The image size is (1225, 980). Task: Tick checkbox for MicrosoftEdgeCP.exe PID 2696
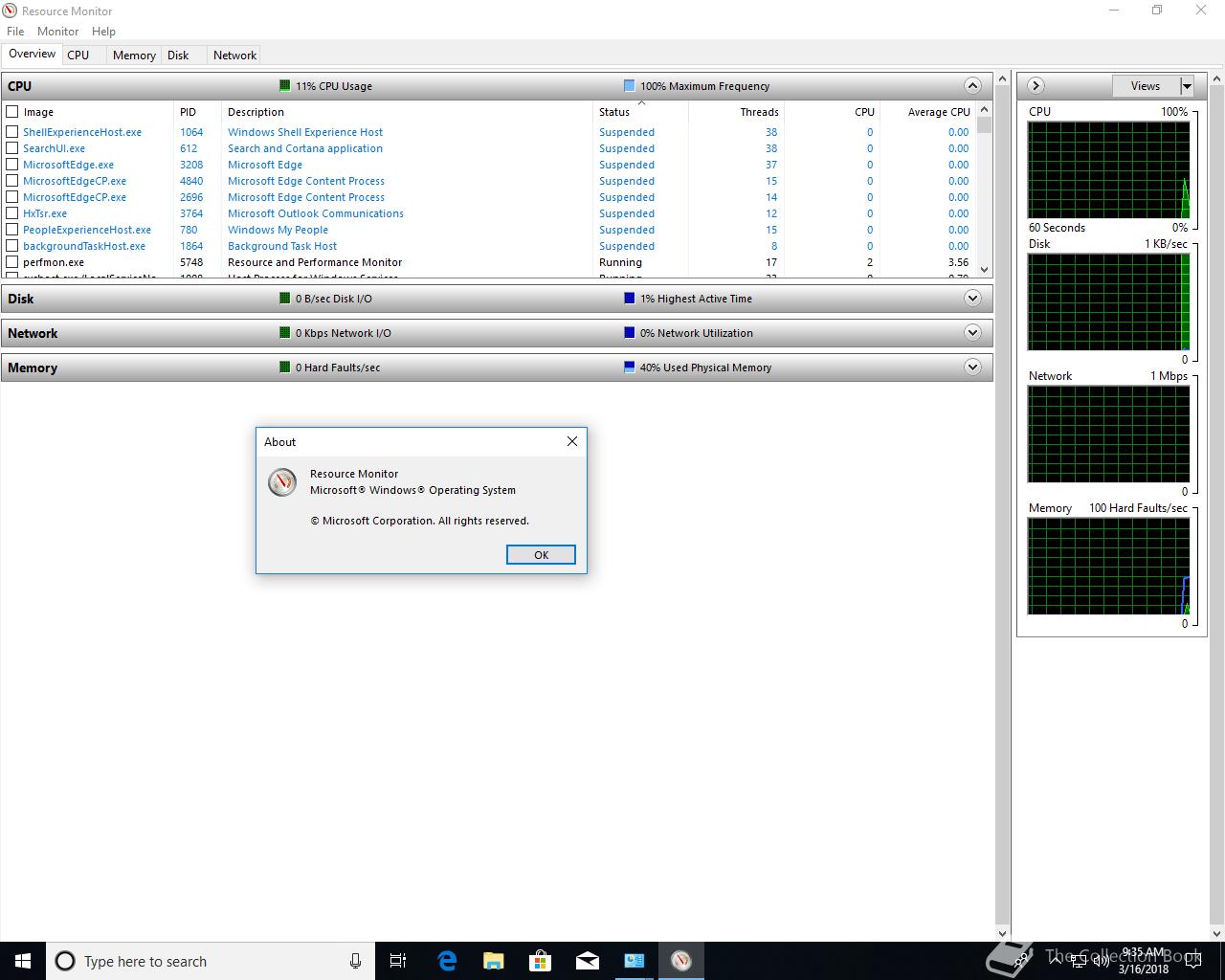pos(12,197)
